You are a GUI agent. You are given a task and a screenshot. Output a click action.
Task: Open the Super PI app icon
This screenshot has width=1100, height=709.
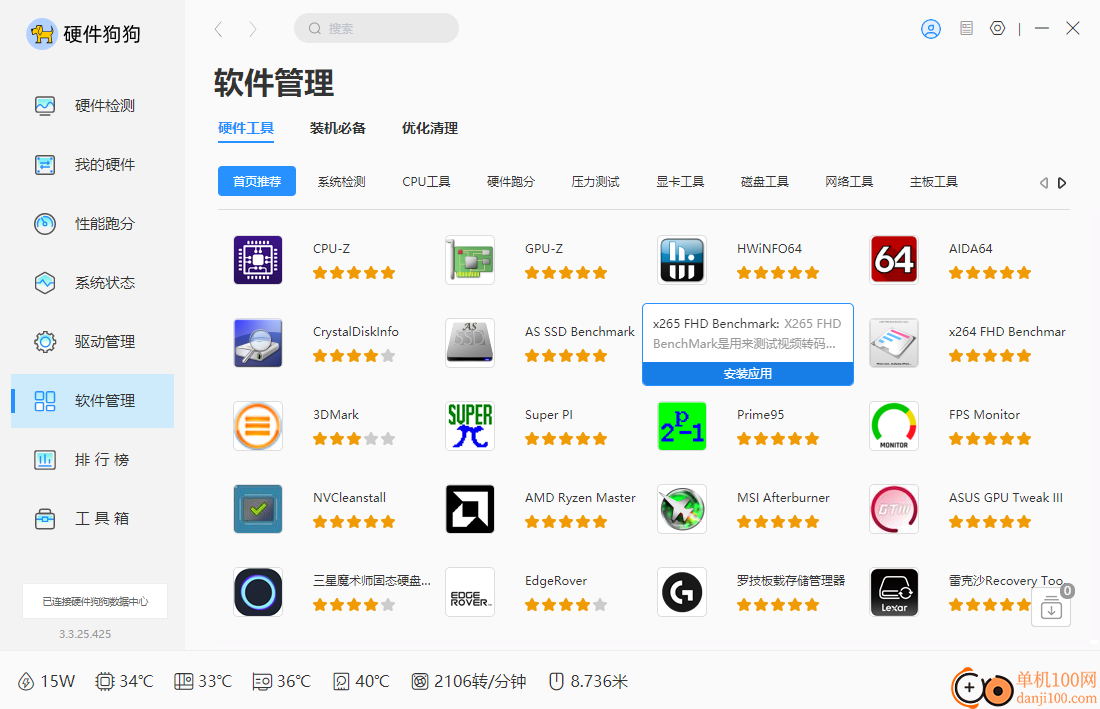pos(470,426)
